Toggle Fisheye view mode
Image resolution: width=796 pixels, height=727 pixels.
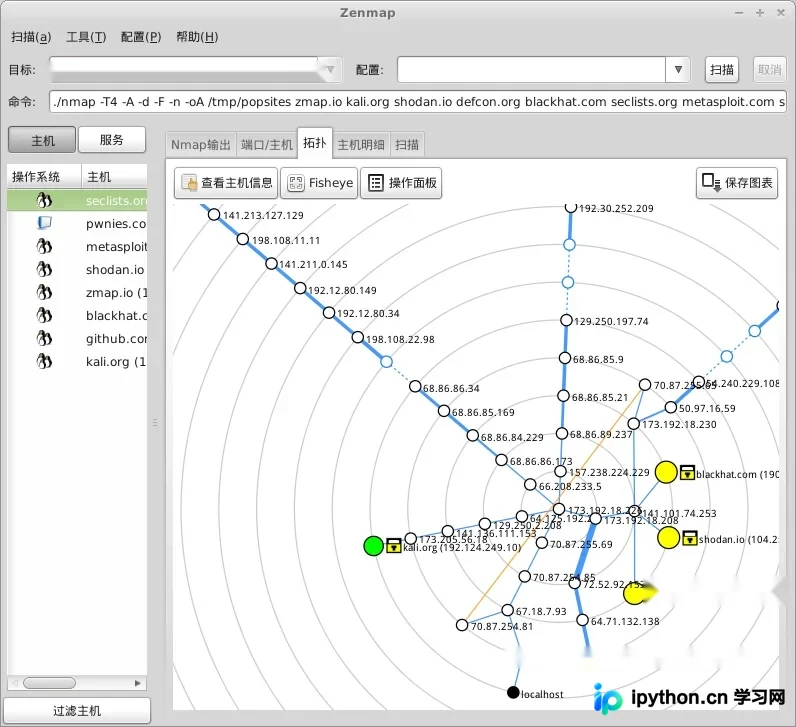click(319, 183)
